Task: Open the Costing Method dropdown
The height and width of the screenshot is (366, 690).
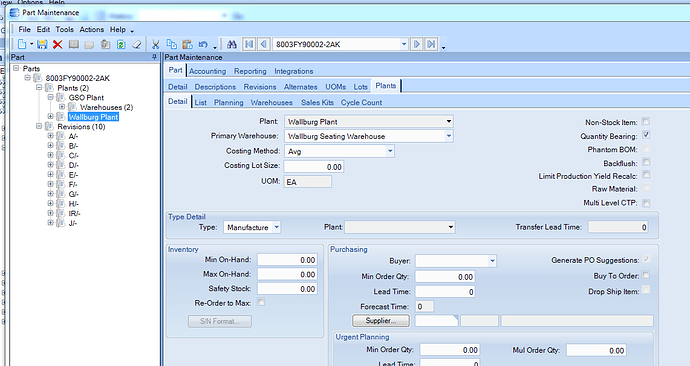Action: click(390, 151)
